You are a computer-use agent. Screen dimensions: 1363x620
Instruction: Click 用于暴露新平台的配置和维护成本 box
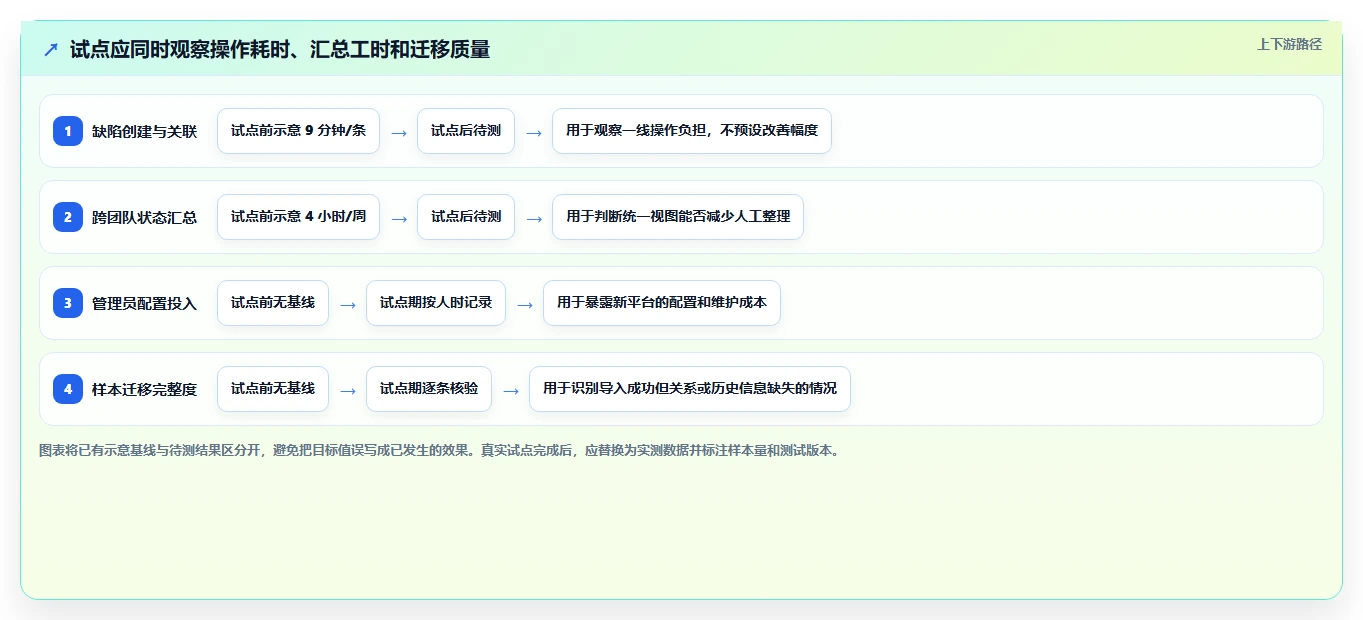tap(662, 303)
